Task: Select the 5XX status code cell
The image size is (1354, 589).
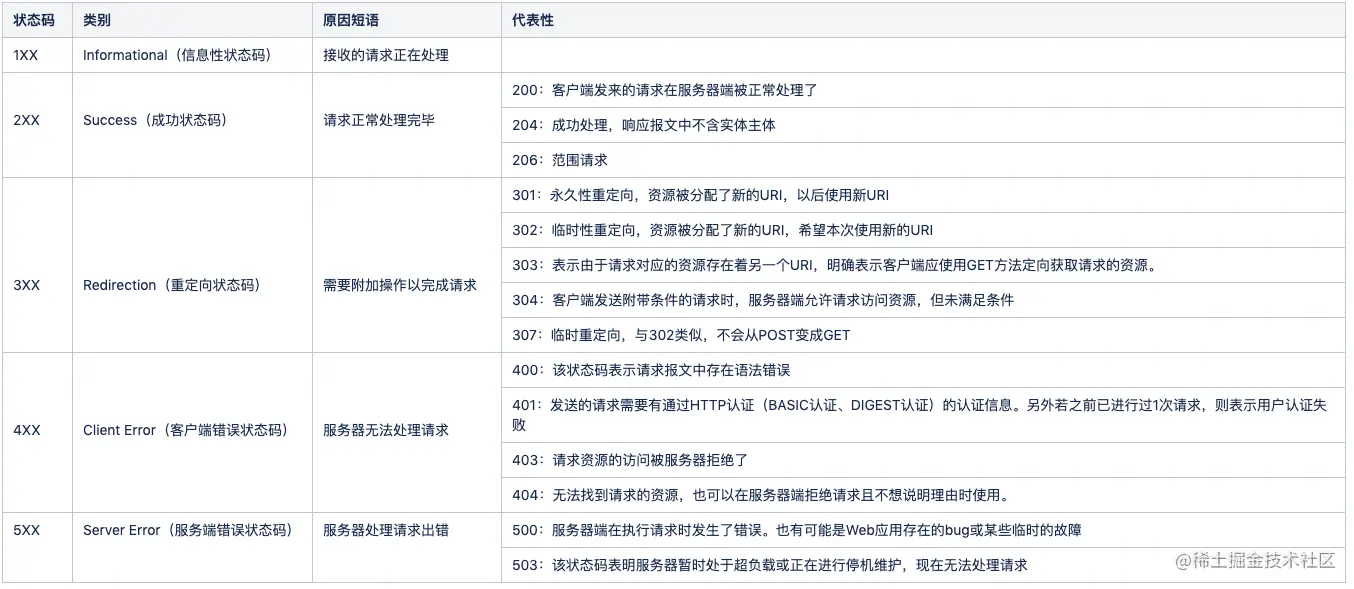Action: pyautogui.click(x=37, y=548)
